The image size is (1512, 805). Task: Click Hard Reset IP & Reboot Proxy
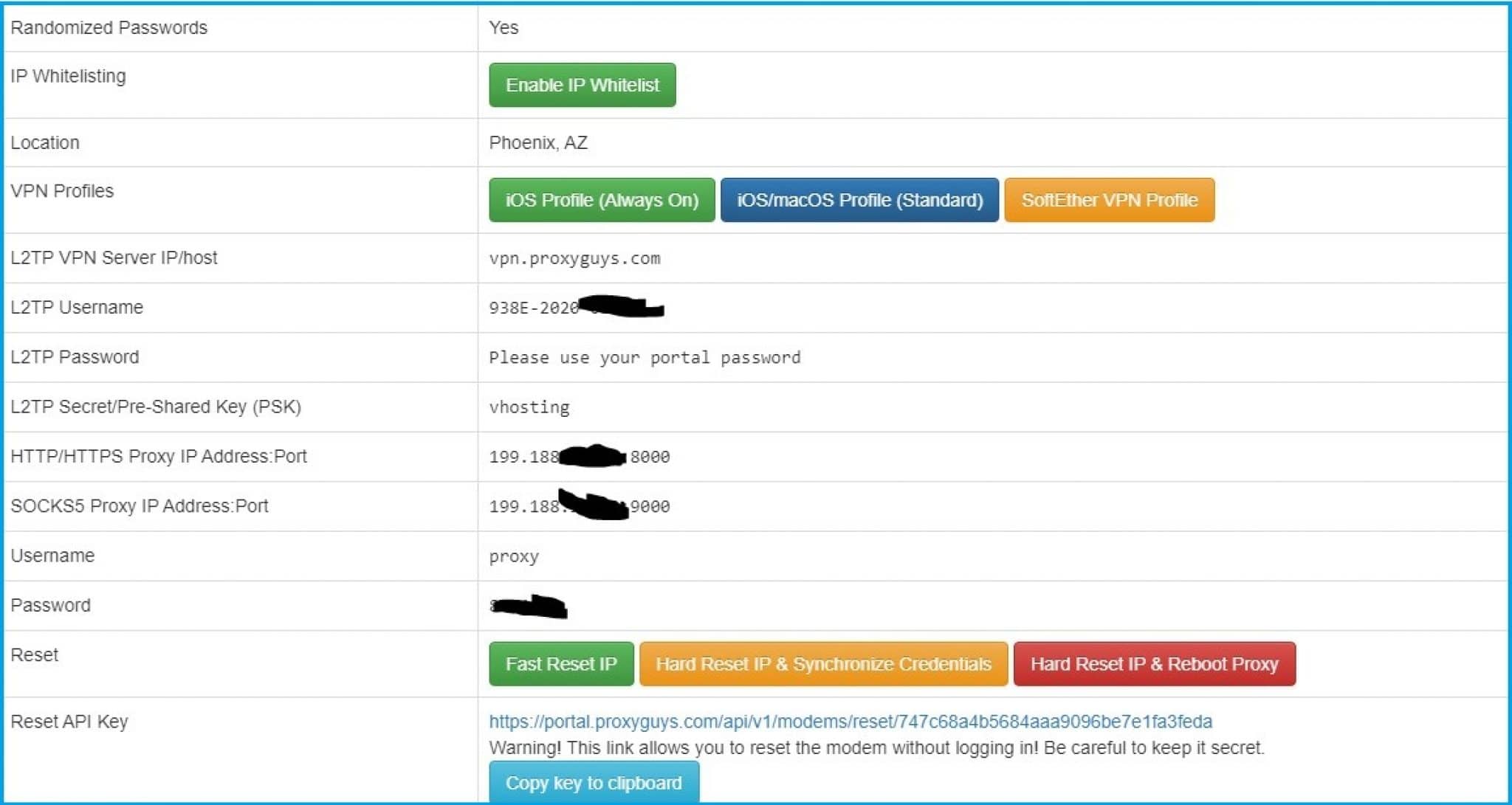(1154, 664)
